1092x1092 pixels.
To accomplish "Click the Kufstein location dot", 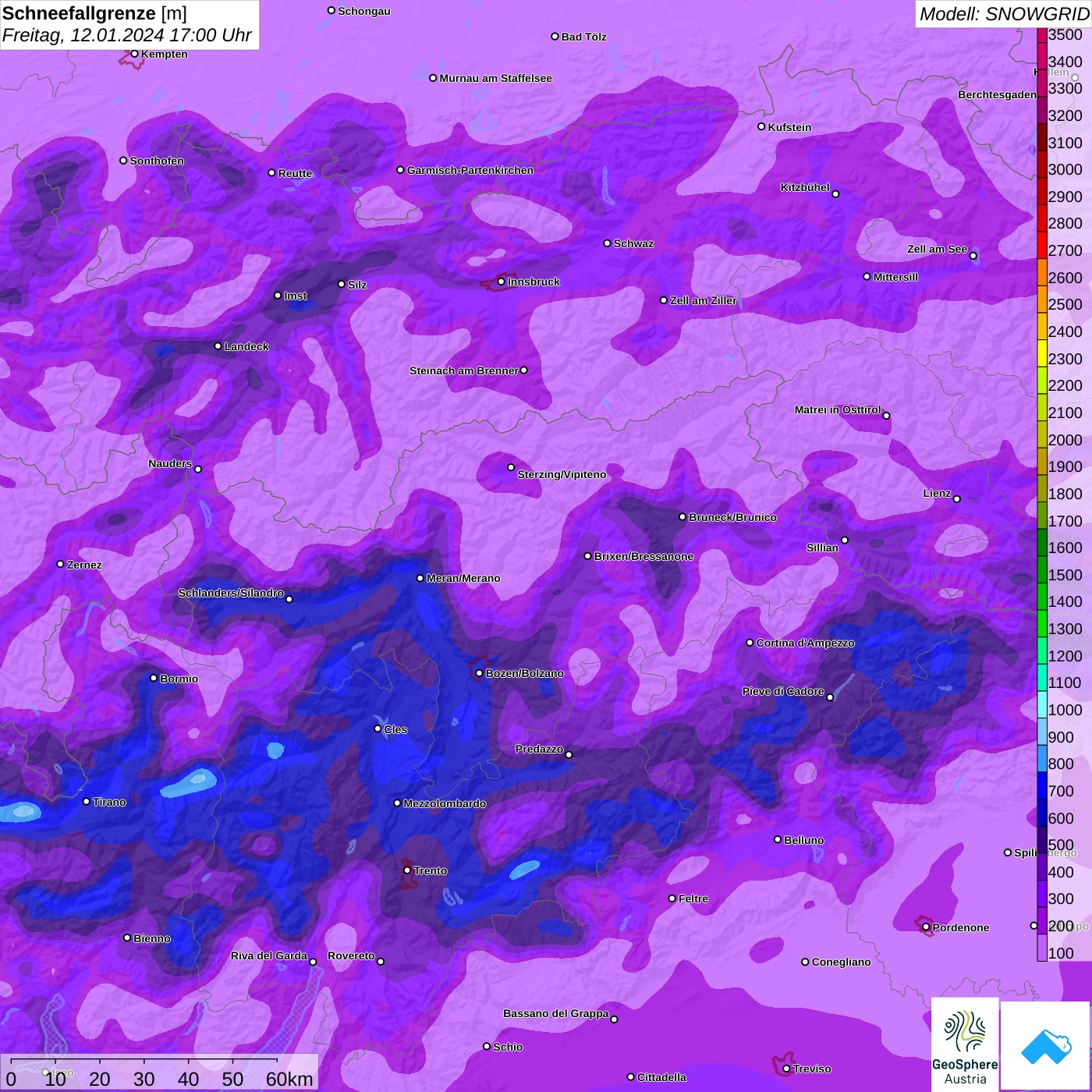I will pos(762,126).
